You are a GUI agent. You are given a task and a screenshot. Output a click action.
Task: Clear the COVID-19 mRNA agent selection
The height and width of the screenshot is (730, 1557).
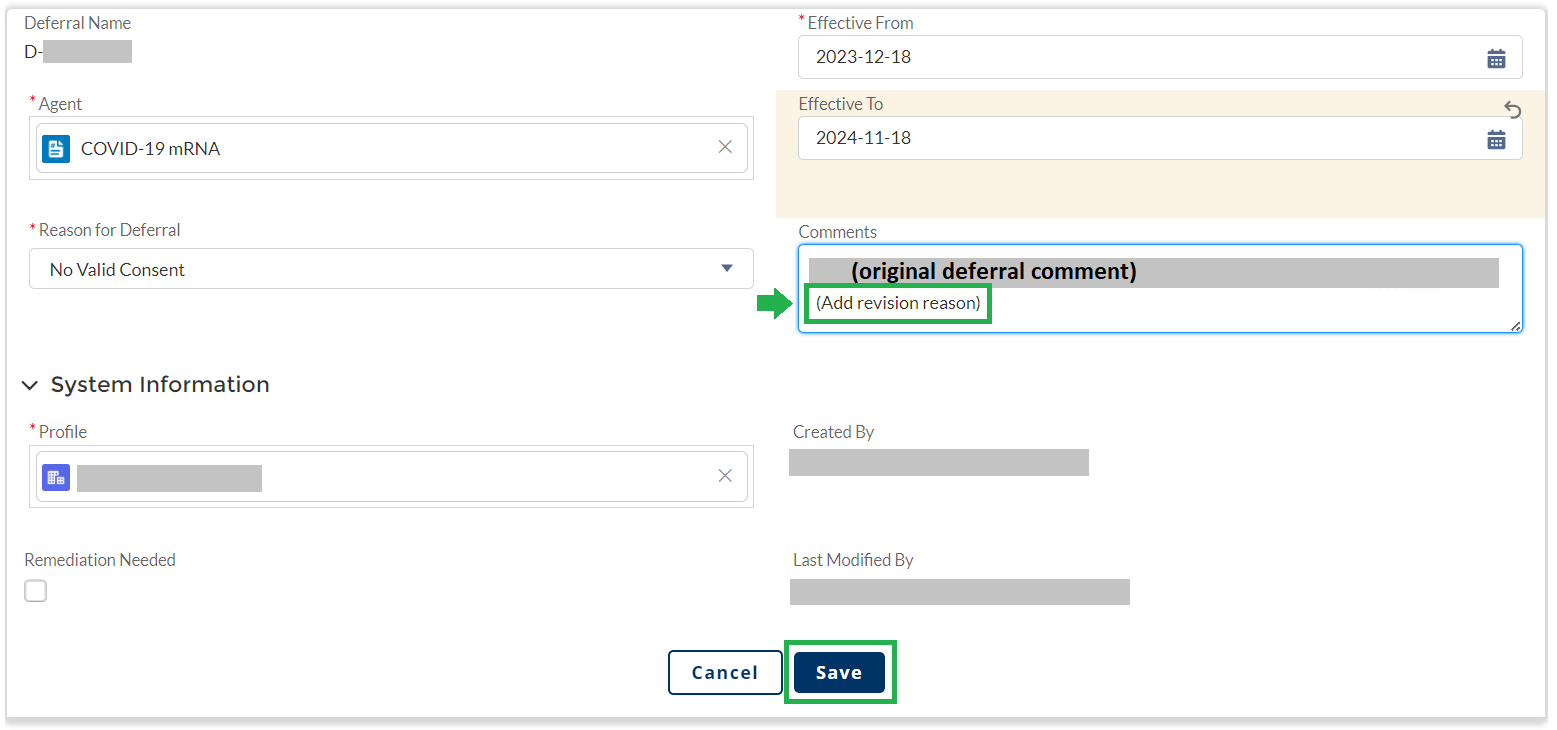pyautogui.click(x=725, y=147)
